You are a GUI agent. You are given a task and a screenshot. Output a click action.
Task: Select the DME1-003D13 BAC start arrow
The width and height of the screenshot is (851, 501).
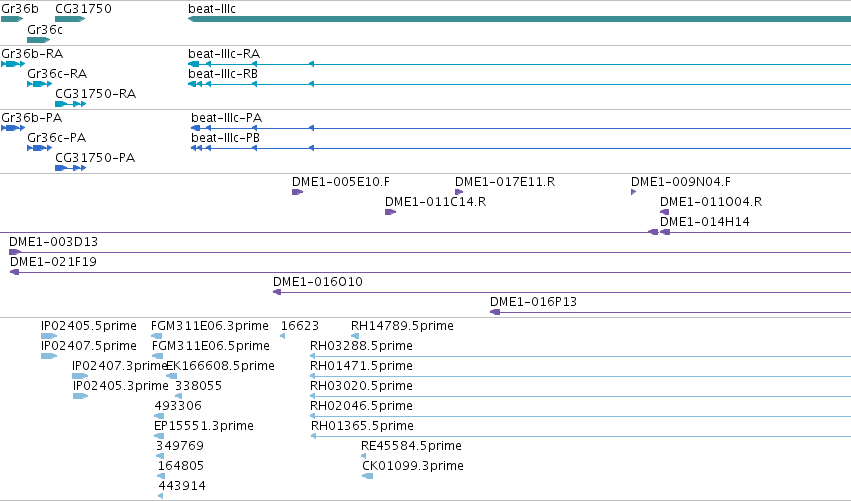click(15, 252)
